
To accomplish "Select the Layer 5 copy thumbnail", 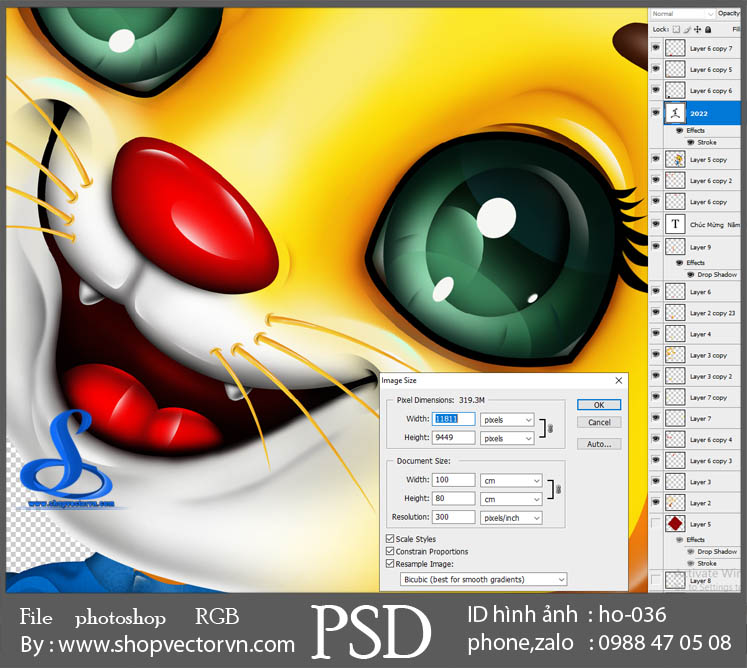I will tap(675, 160).
